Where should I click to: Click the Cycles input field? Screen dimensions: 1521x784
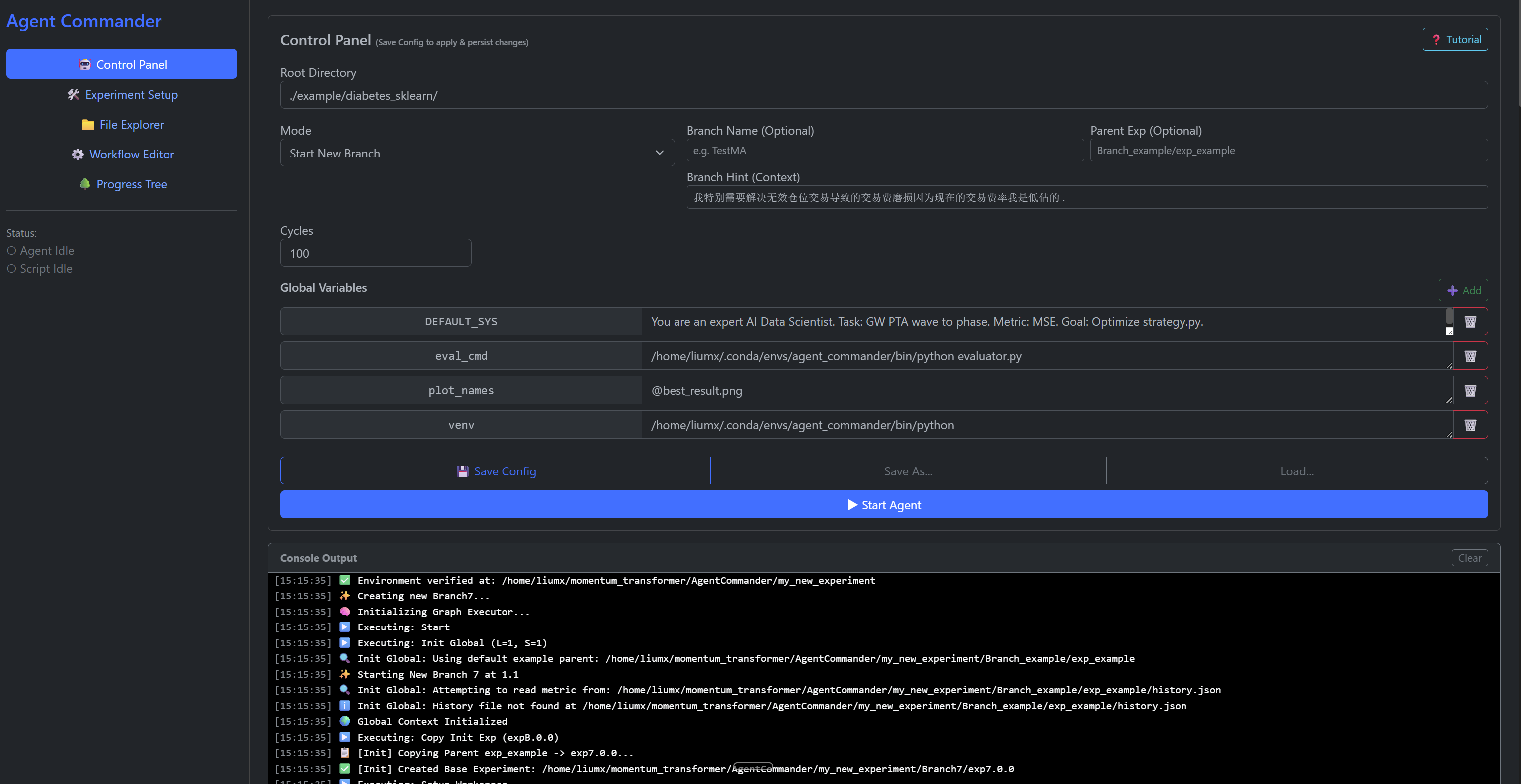click(375, 253)
